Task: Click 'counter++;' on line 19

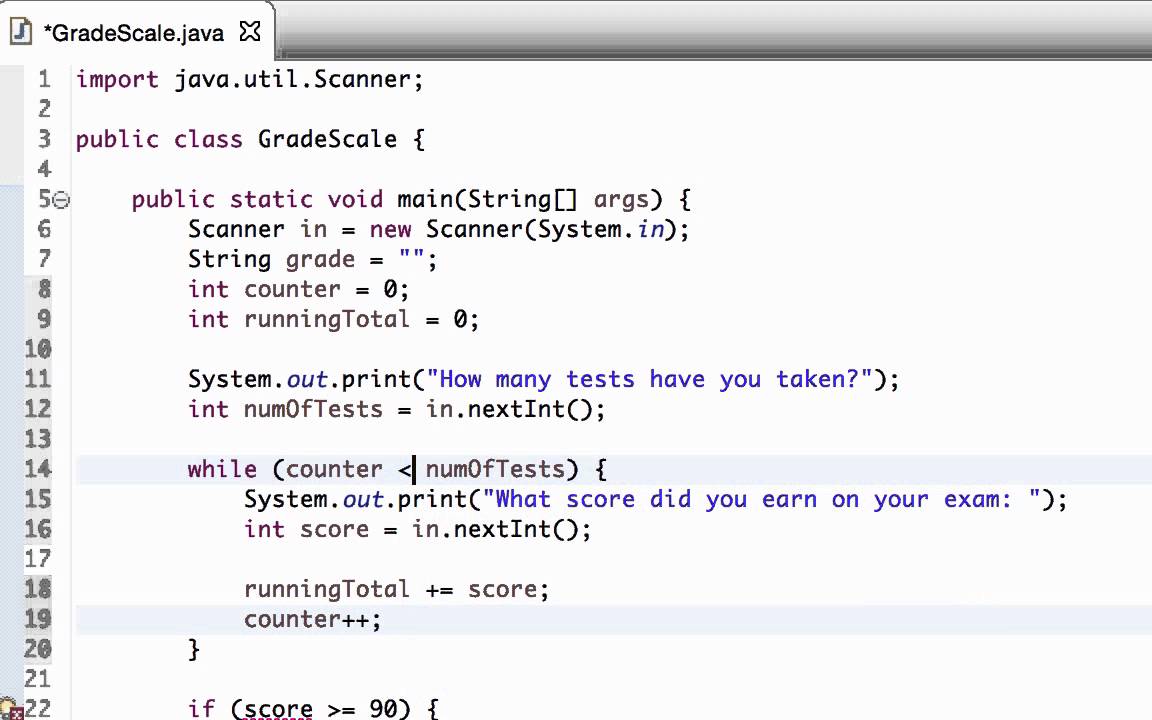Action: 312,619
